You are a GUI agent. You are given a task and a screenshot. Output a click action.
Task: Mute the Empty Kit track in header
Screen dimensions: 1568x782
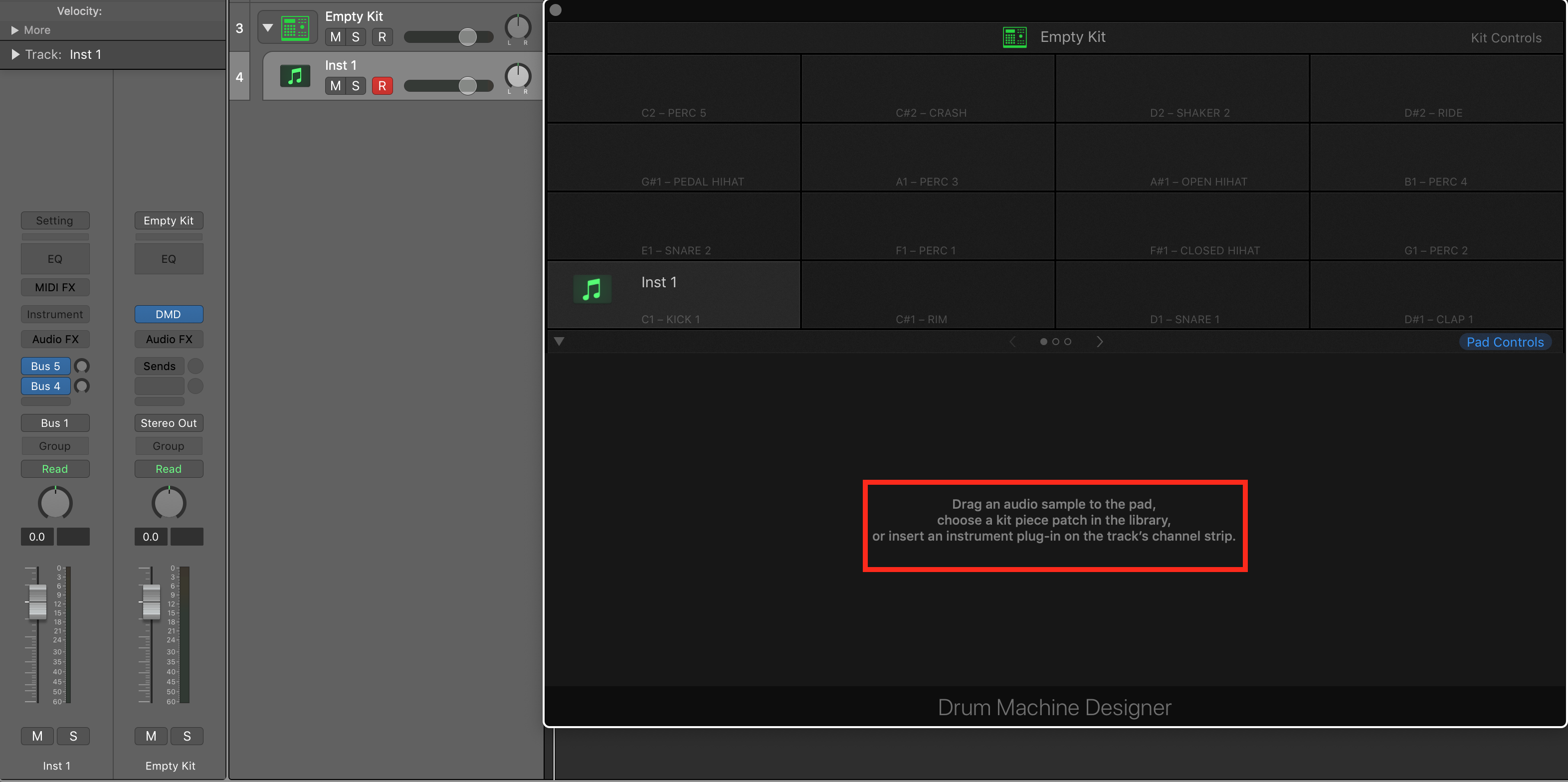(x=335, y=37)
